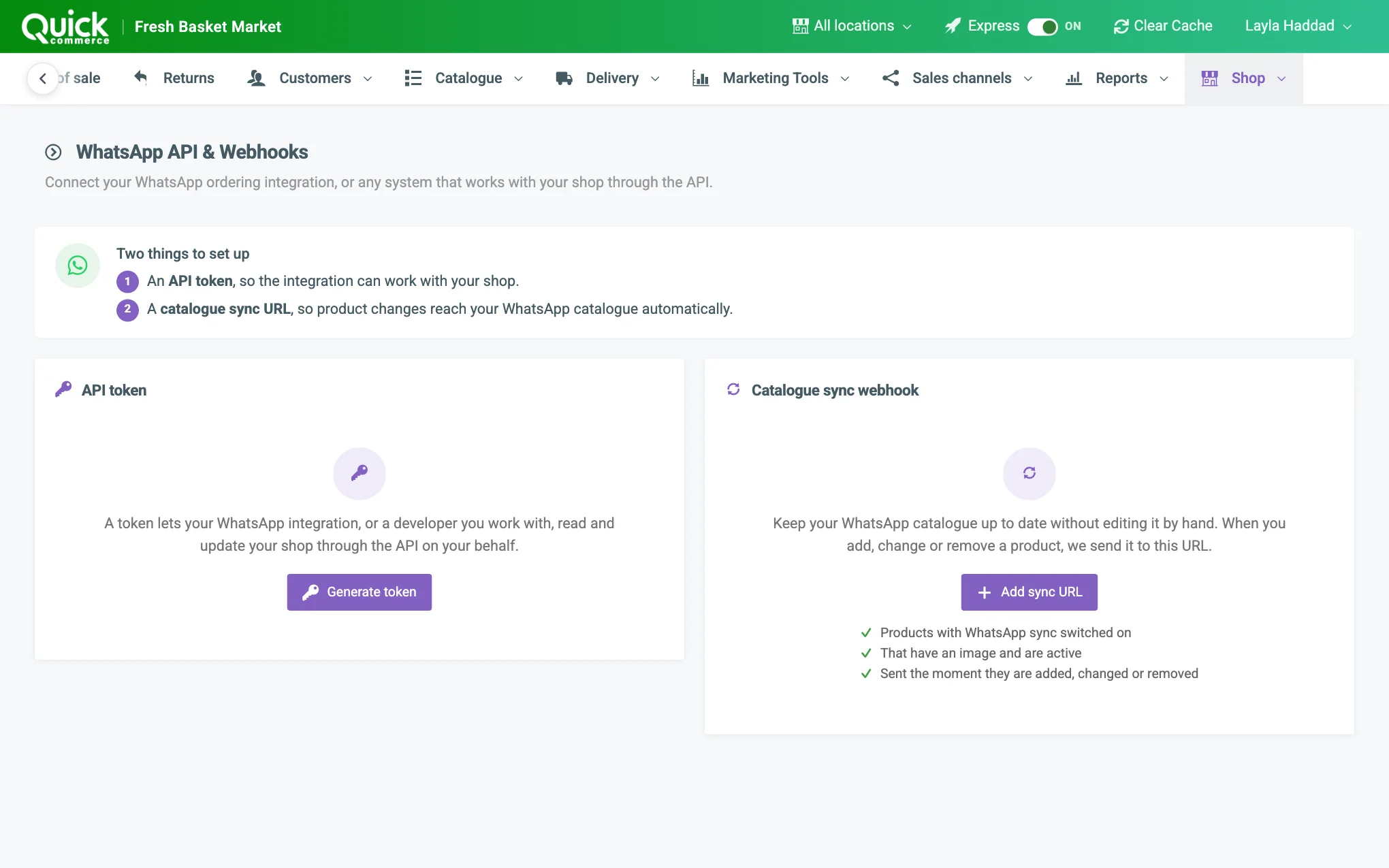Click 'That have an image and are active'
This screenshot has width=1389, height=868.
(980, 653)
